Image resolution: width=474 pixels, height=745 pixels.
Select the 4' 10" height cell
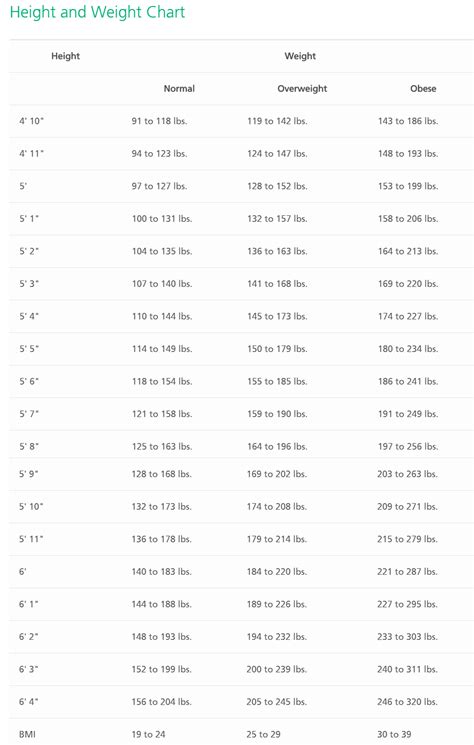pyautogui.click(x=31, y=121)
